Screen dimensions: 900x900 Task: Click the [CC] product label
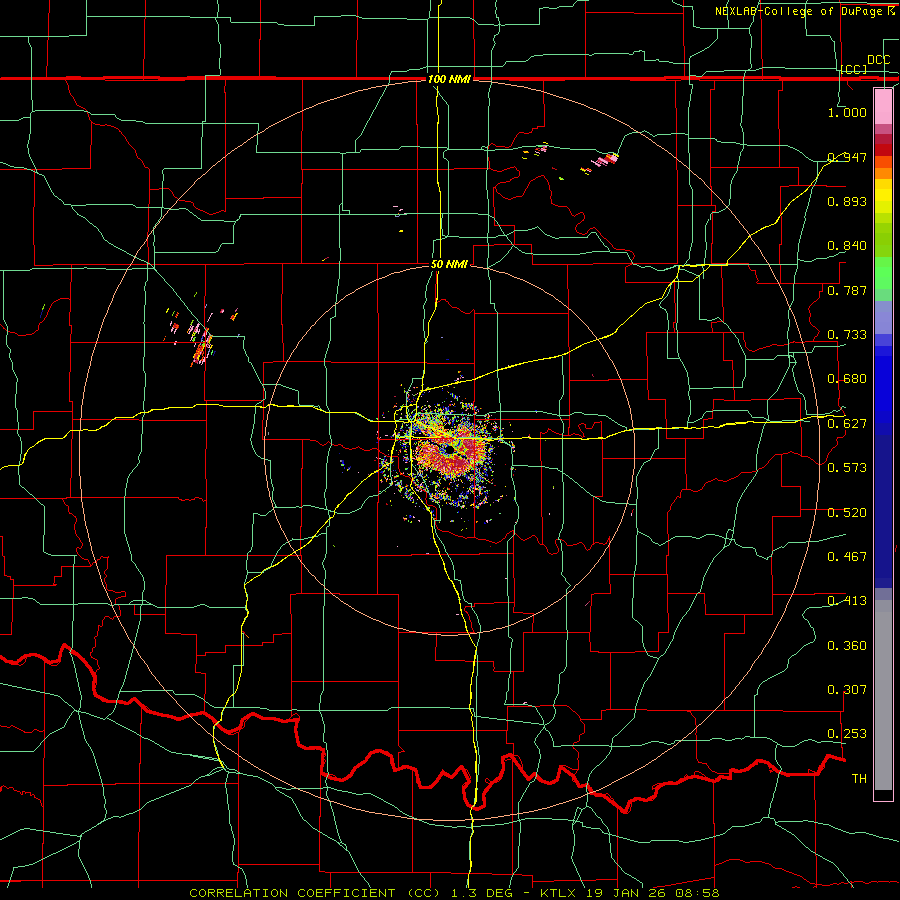854,69
